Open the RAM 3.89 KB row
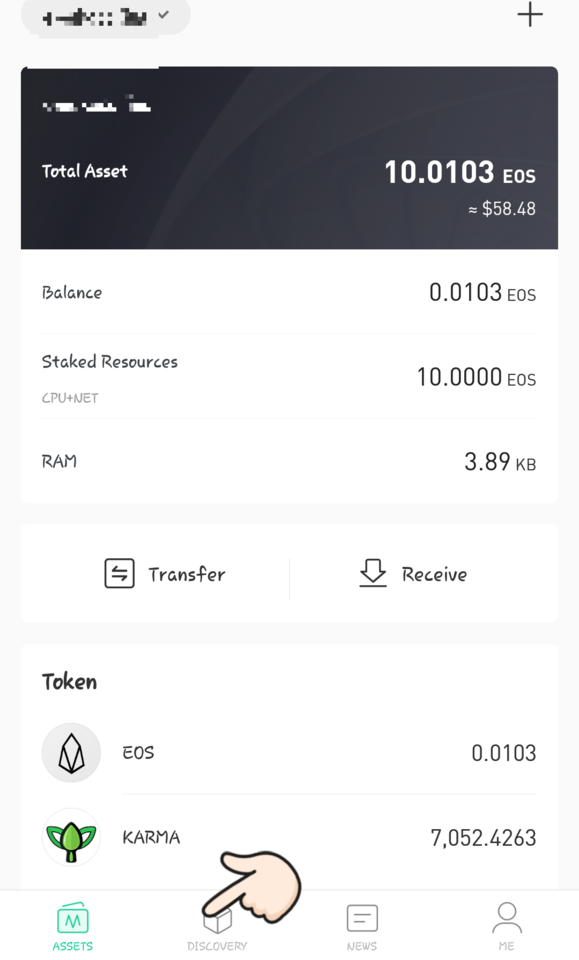Image resolution: width=579 pixels, height=960 pixels. point(289,461)
